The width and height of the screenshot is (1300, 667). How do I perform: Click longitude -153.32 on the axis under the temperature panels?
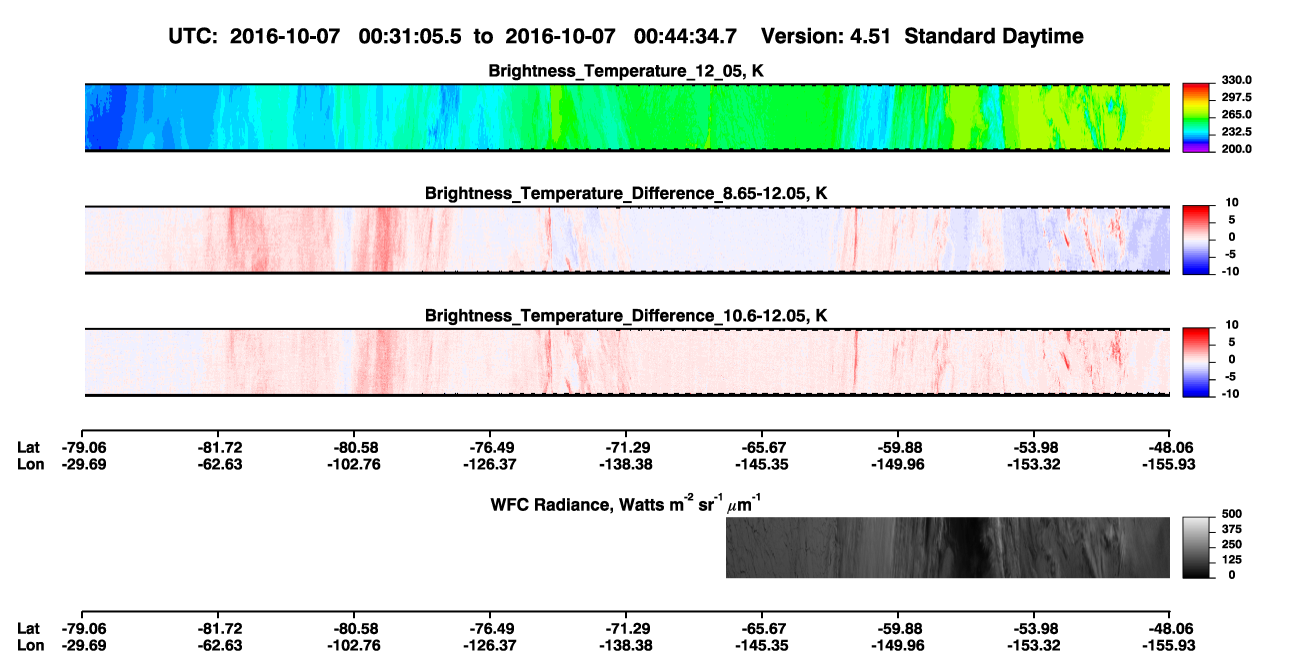pyautogui.click(x=1033, y=464)
